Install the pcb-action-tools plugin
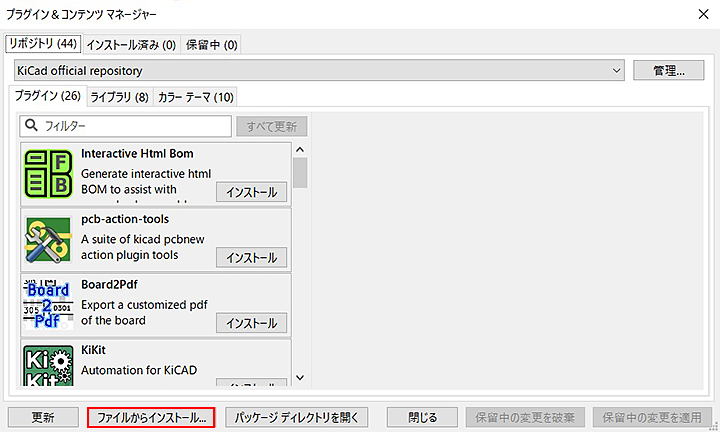This screenshot has height=432, width=720. coord(252,257)
